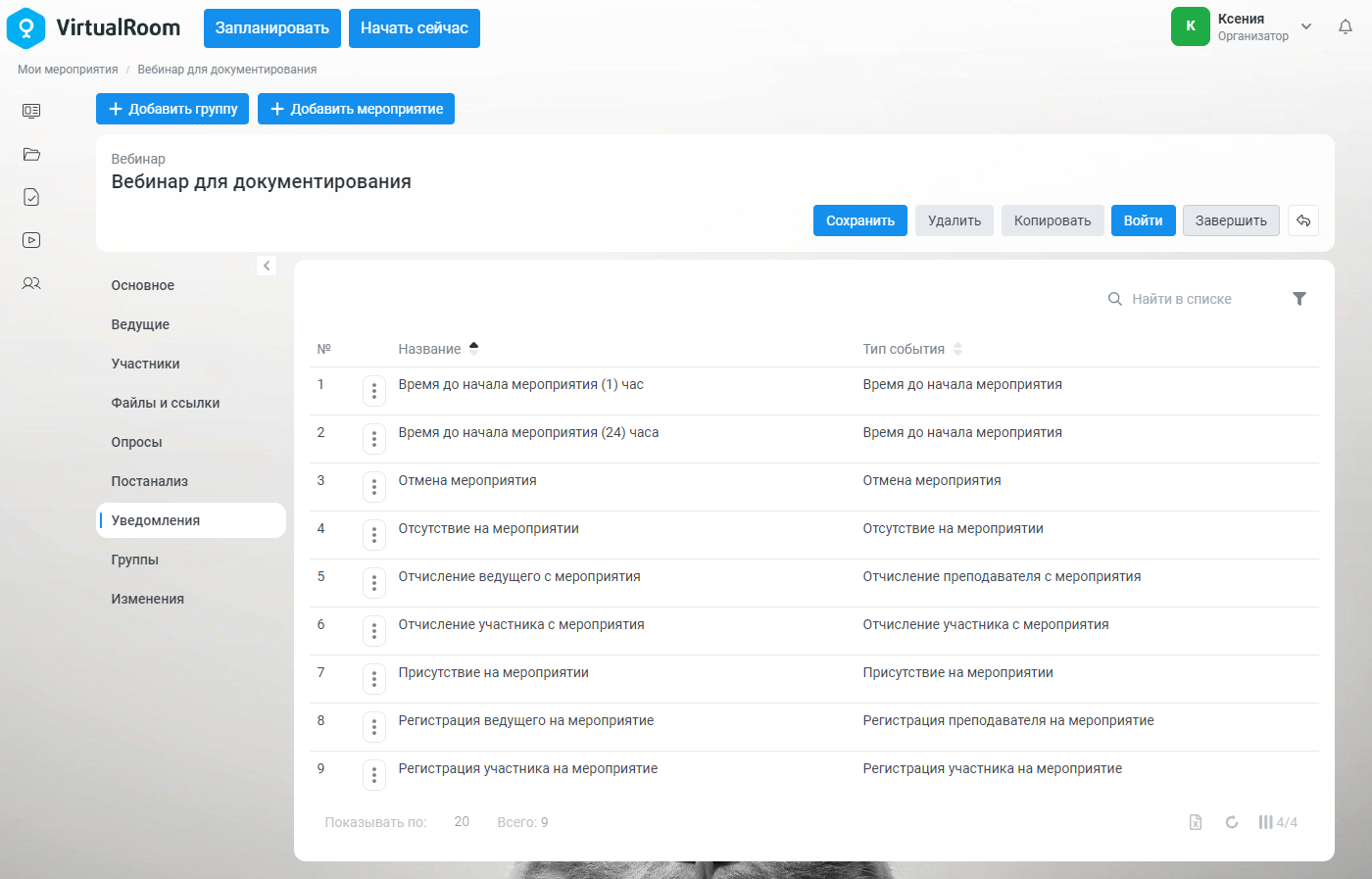The image size is (1372, 879).
Task: Open actions menu for row 9 notification
Action: click(x=374, y=775)
